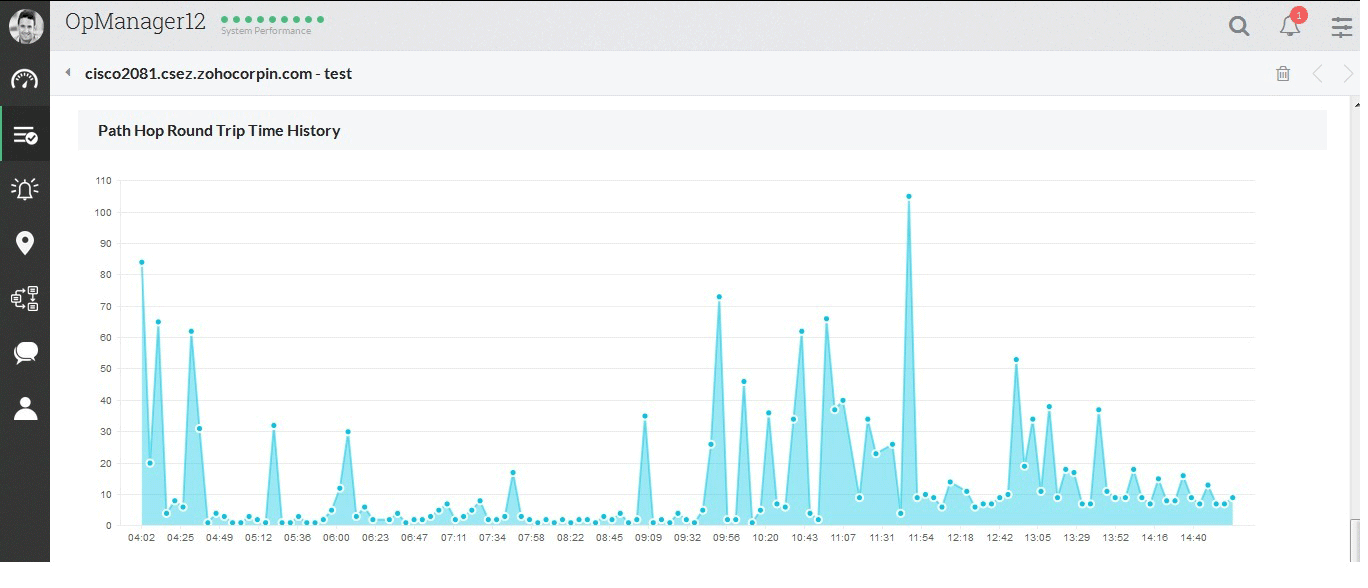Open the user profile avatar
Screen dimensions: 1368x588
click(25, 26)
